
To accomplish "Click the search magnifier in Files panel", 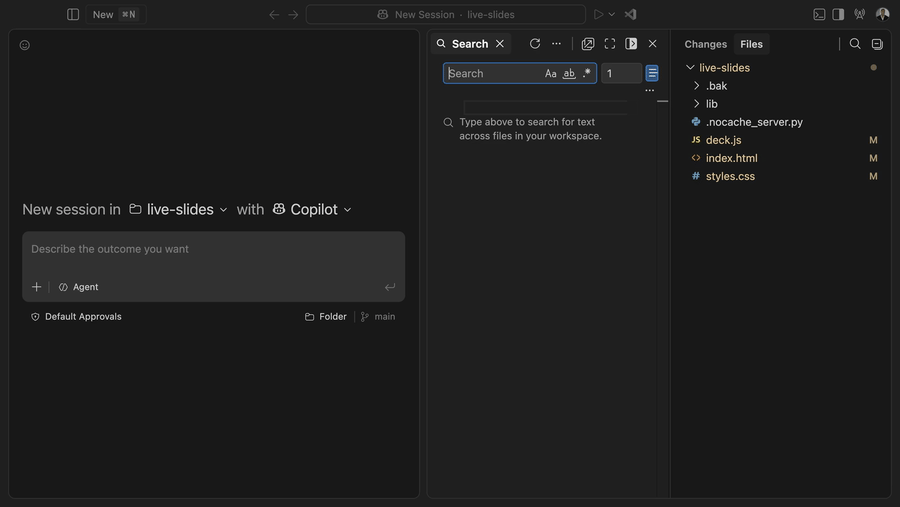I will point(855,44).
